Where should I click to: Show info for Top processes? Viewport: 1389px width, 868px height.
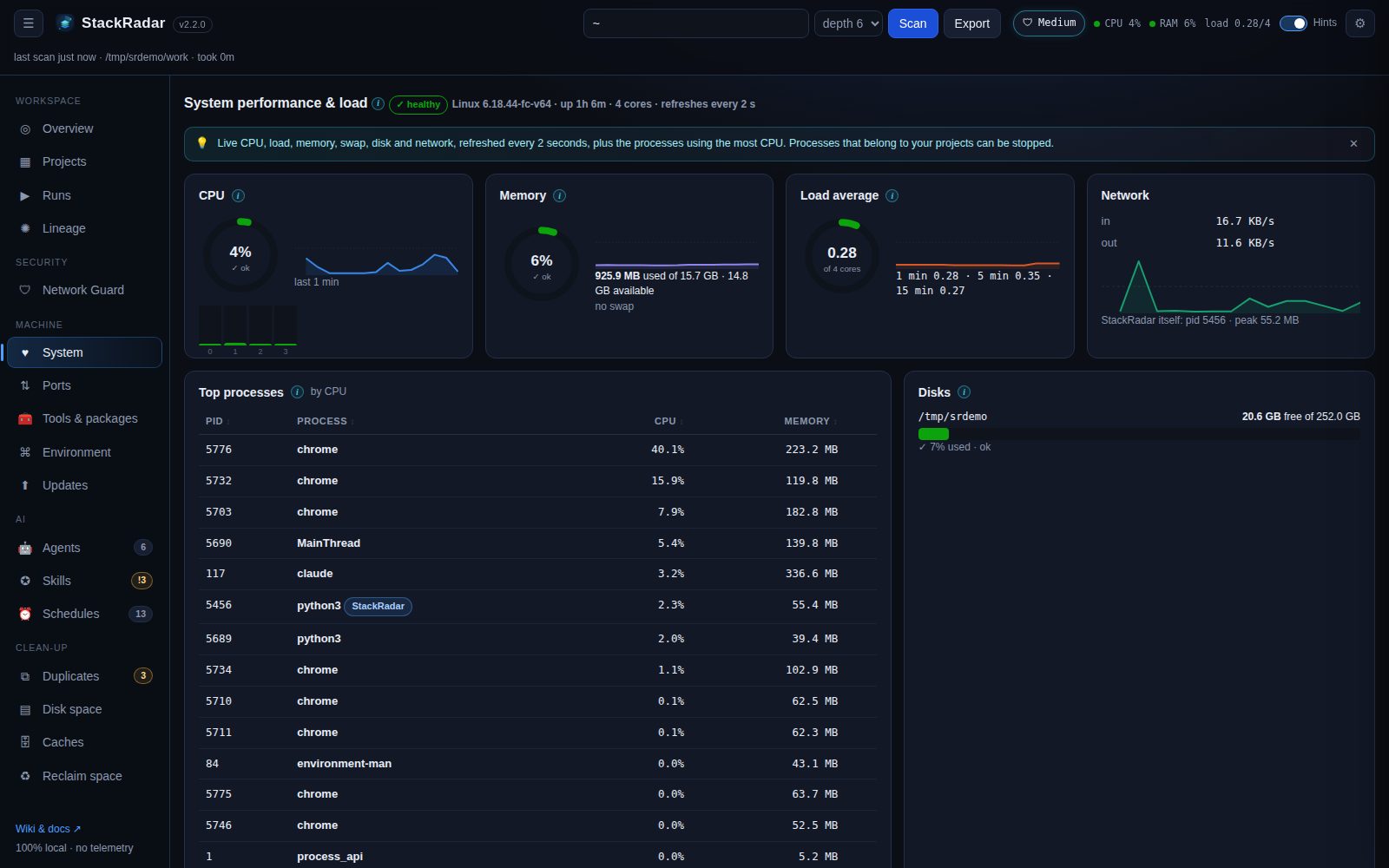click(x=297, y=391)
